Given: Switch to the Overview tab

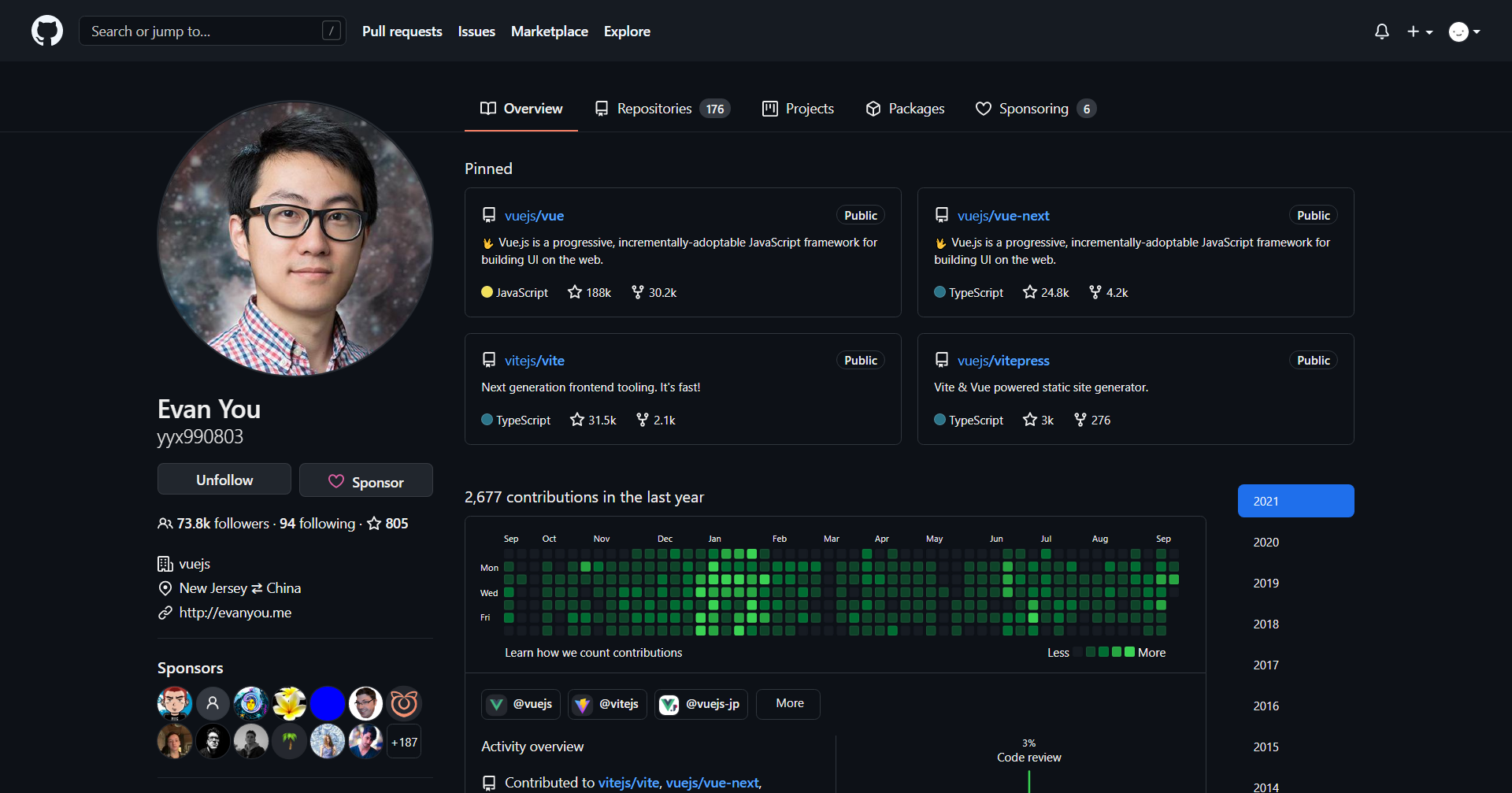Looking at the screenshot, I should [x=521, y=109].
